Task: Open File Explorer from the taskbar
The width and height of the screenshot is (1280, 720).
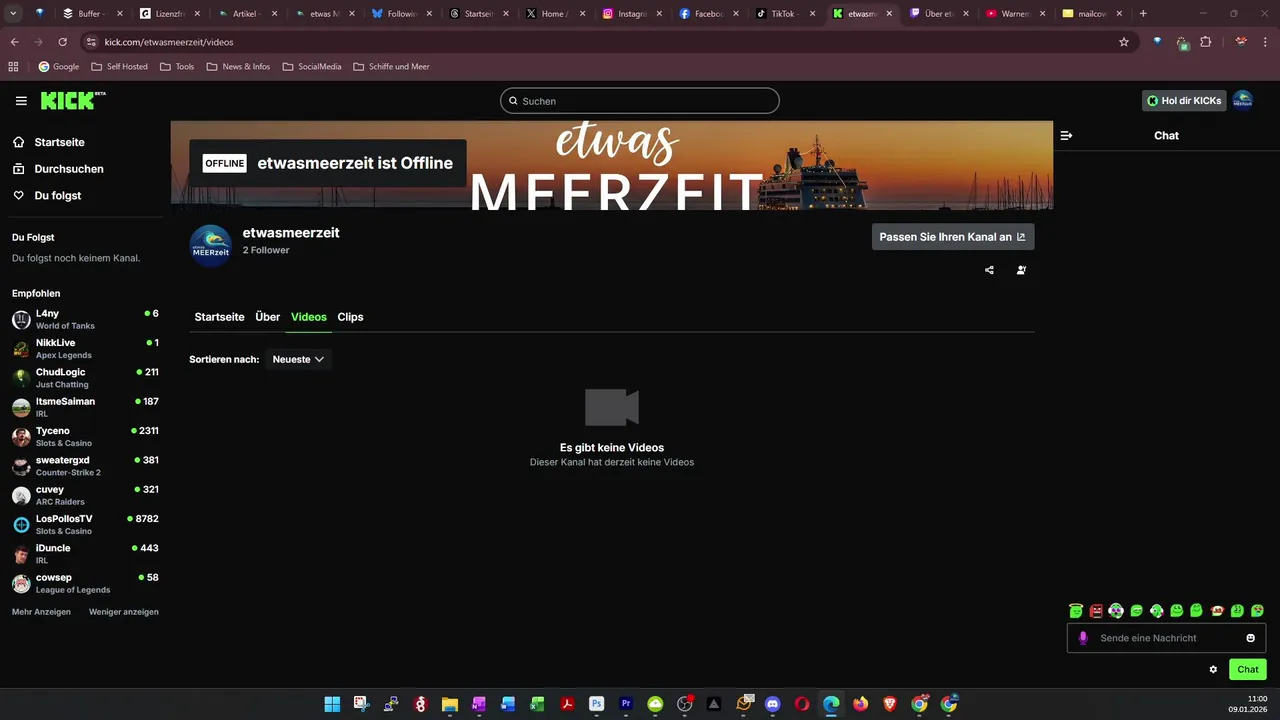Action: (449, 704)
